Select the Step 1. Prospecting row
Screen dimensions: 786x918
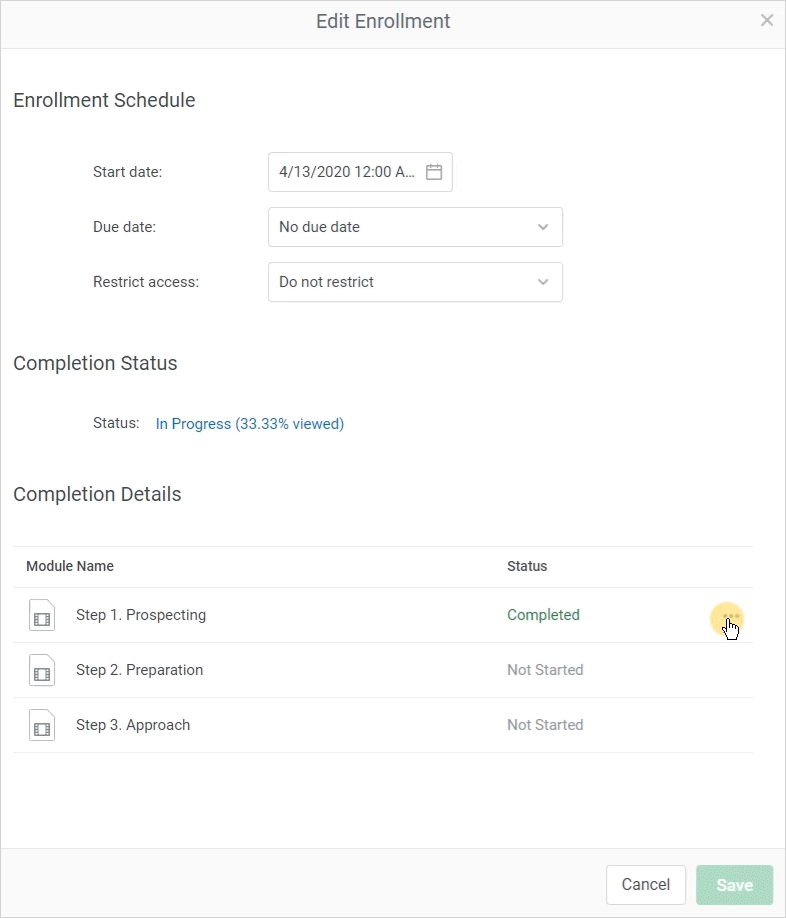383,615
